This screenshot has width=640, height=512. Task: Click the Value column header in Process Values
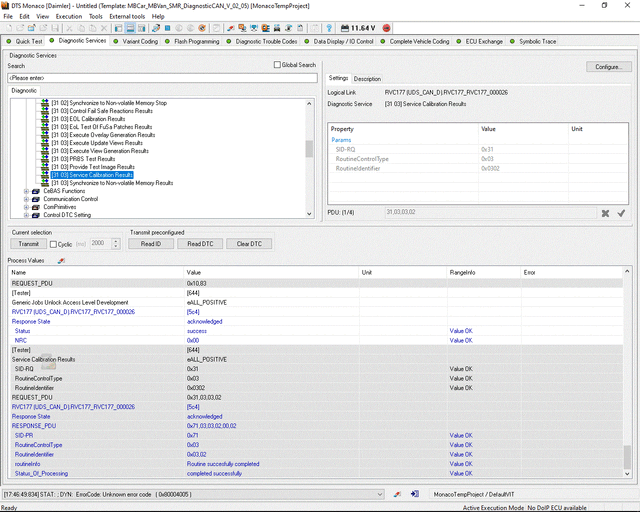(271, 272)
